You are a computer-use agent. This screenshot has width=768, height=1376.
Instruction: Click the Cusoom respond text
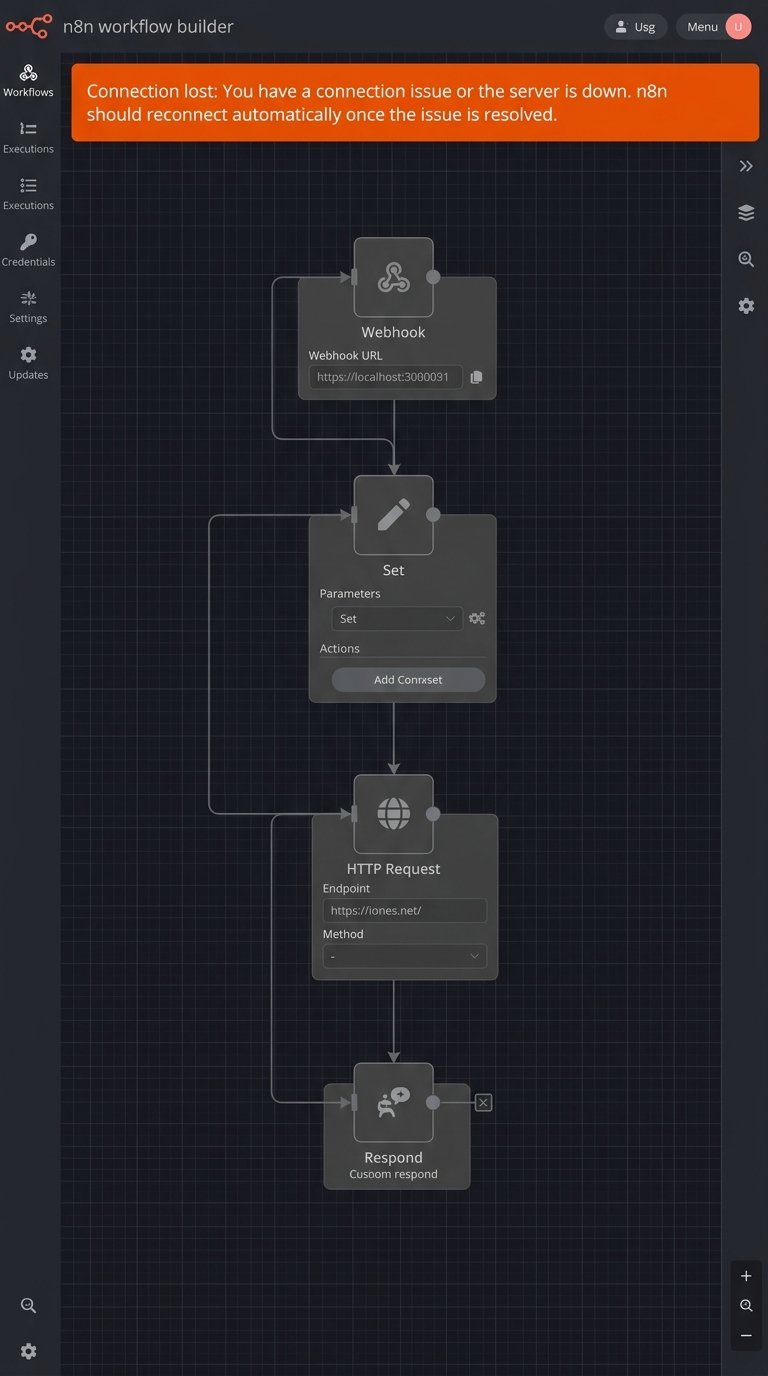[x=393, y=1174]
